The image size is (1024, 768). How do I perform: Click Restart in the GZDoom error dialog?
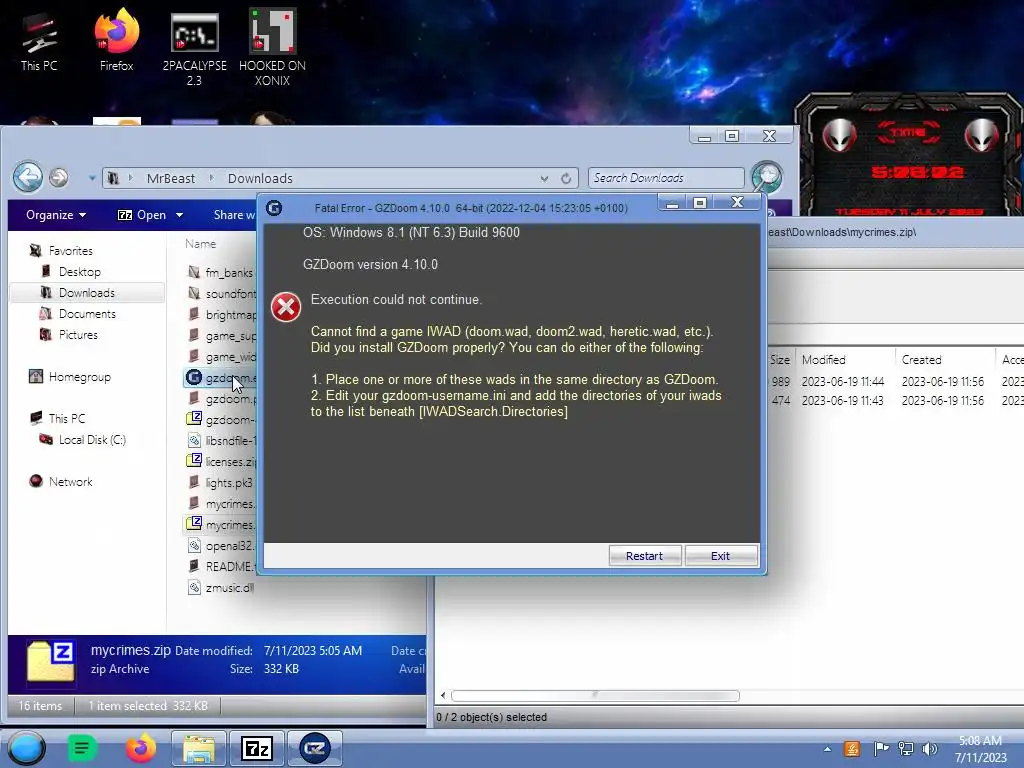(x=645, y=556)
